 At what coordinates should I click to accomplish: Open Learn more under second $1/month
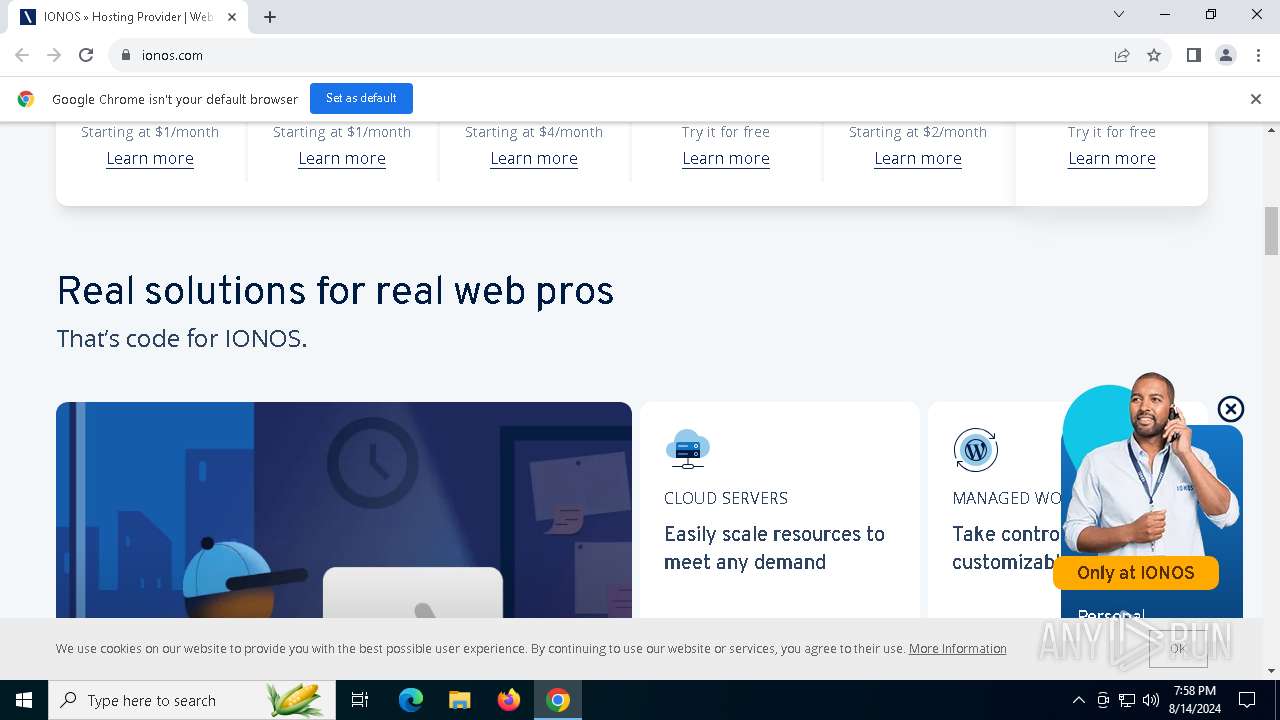(342, 158)
